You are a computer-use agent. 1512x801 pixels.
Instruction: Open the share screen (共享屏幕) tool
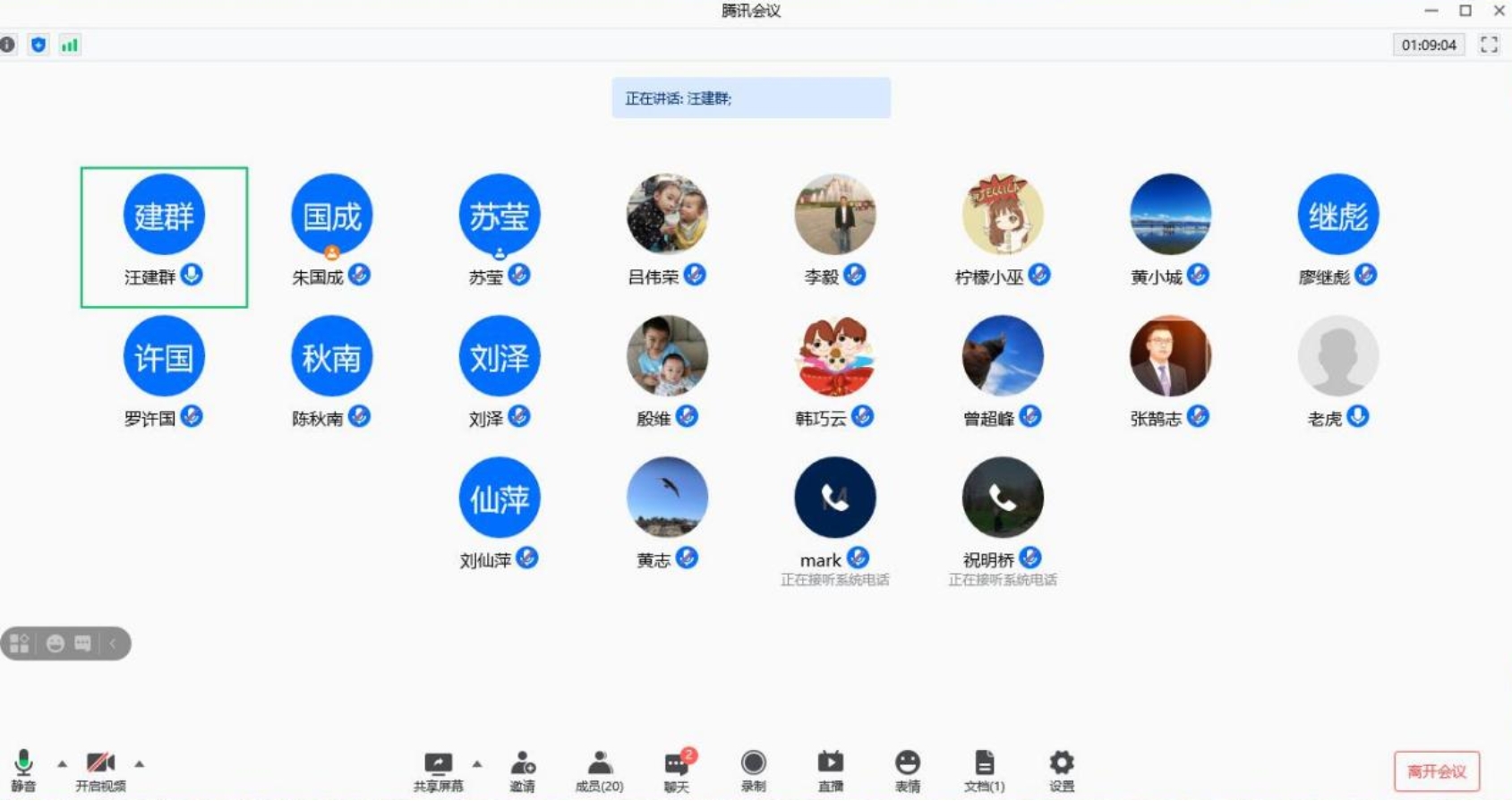click(438, 769)
